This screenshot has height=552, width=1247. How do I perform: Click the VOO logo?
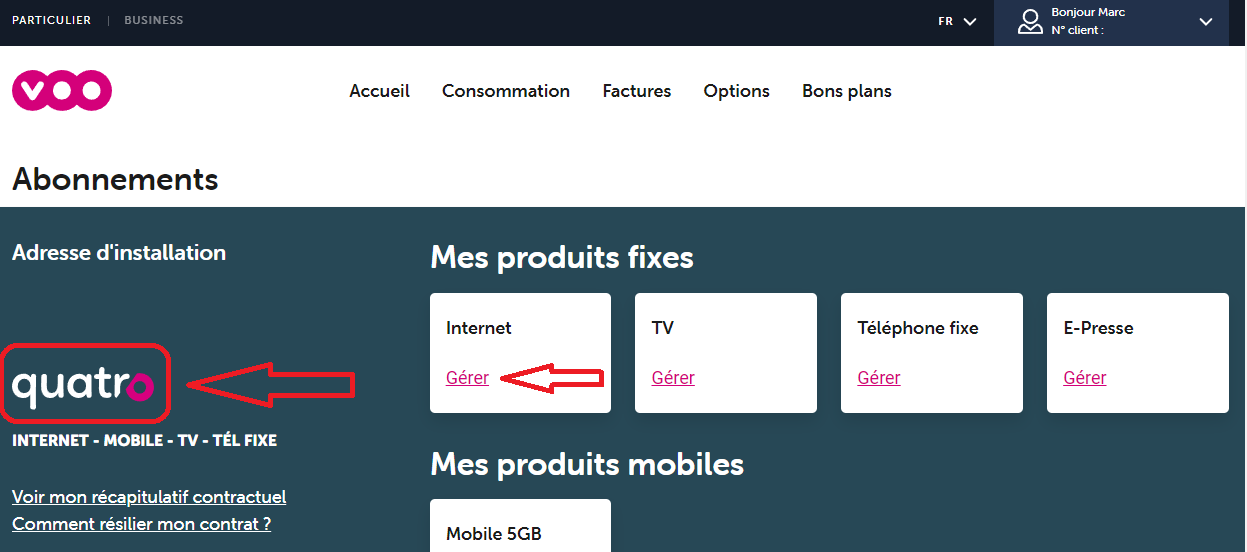62,91
